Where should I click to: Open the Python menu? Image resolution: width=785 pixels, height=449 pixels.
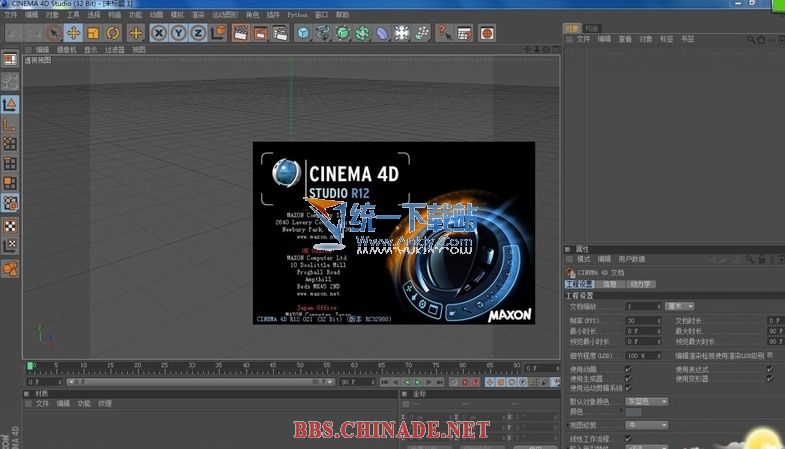tap(297, 15)
